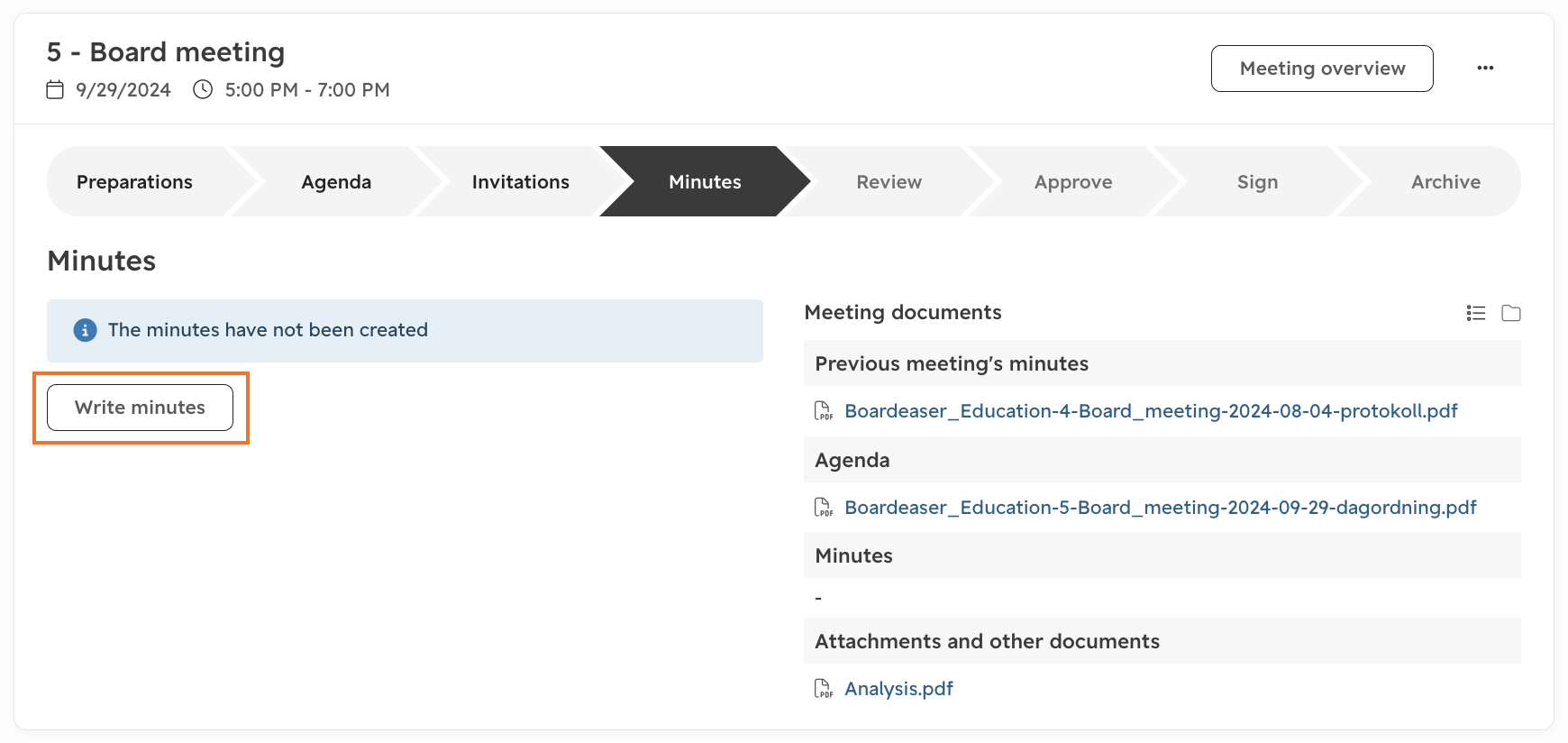1568x743 pixels.
Task: Click the '5 - Board meeting' title
Action: 166,52
